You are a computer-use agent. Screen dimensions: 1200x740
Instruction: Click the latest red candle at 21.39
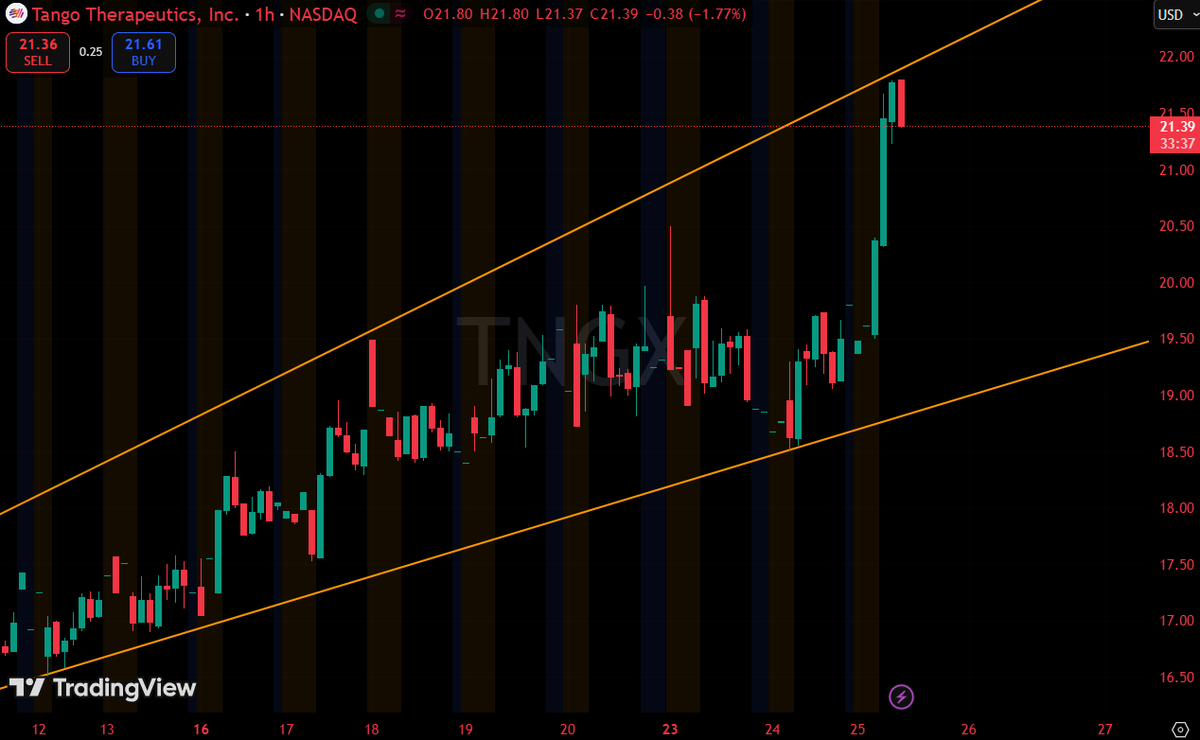pos(901,103)
